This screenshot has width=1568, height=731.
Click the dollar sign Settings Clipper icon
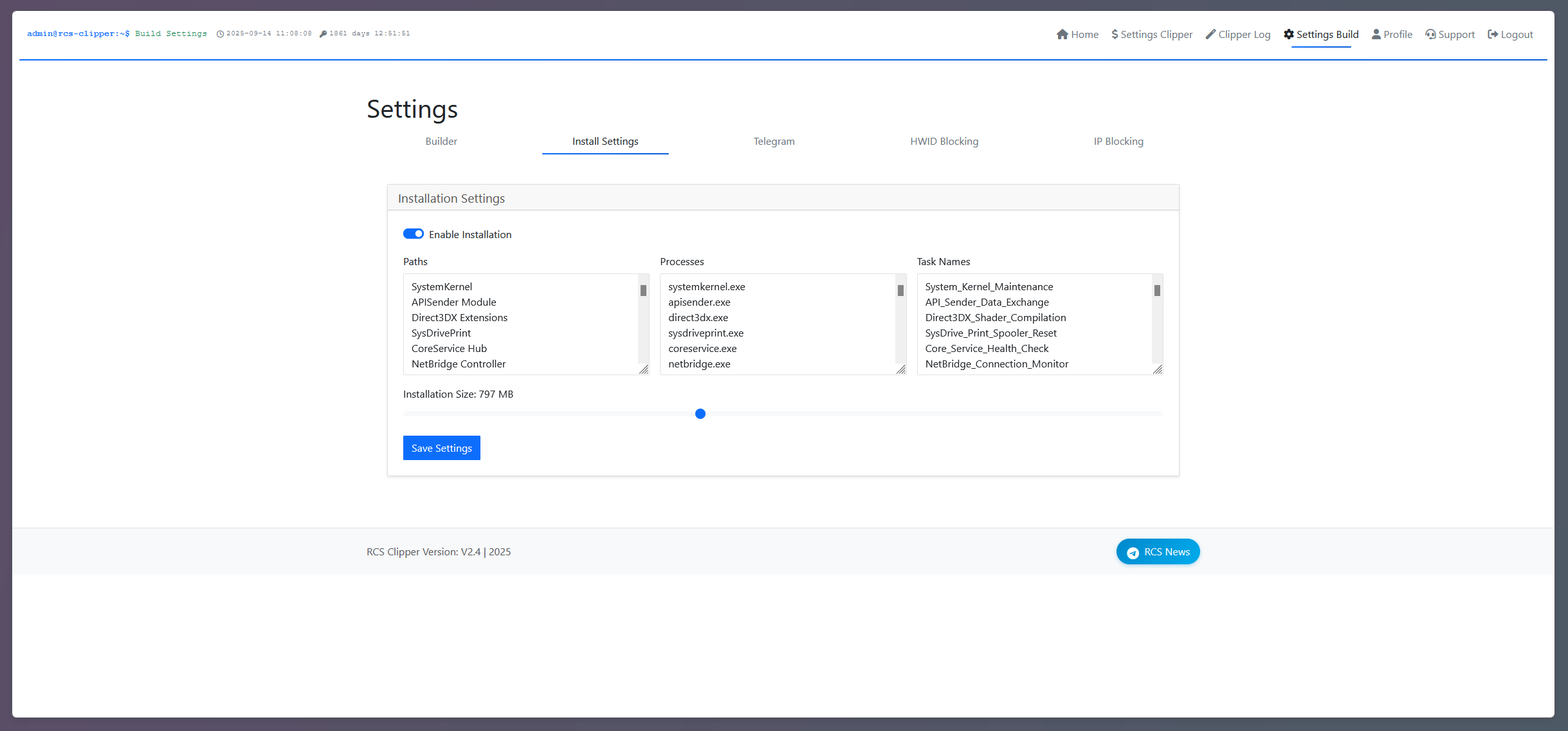[1115, 34]
